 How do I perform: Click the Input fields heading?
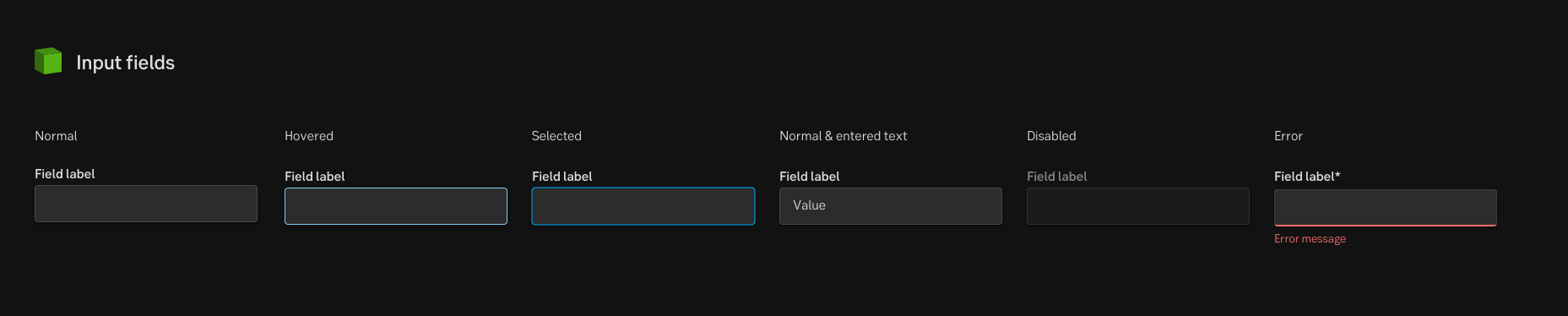126,63
